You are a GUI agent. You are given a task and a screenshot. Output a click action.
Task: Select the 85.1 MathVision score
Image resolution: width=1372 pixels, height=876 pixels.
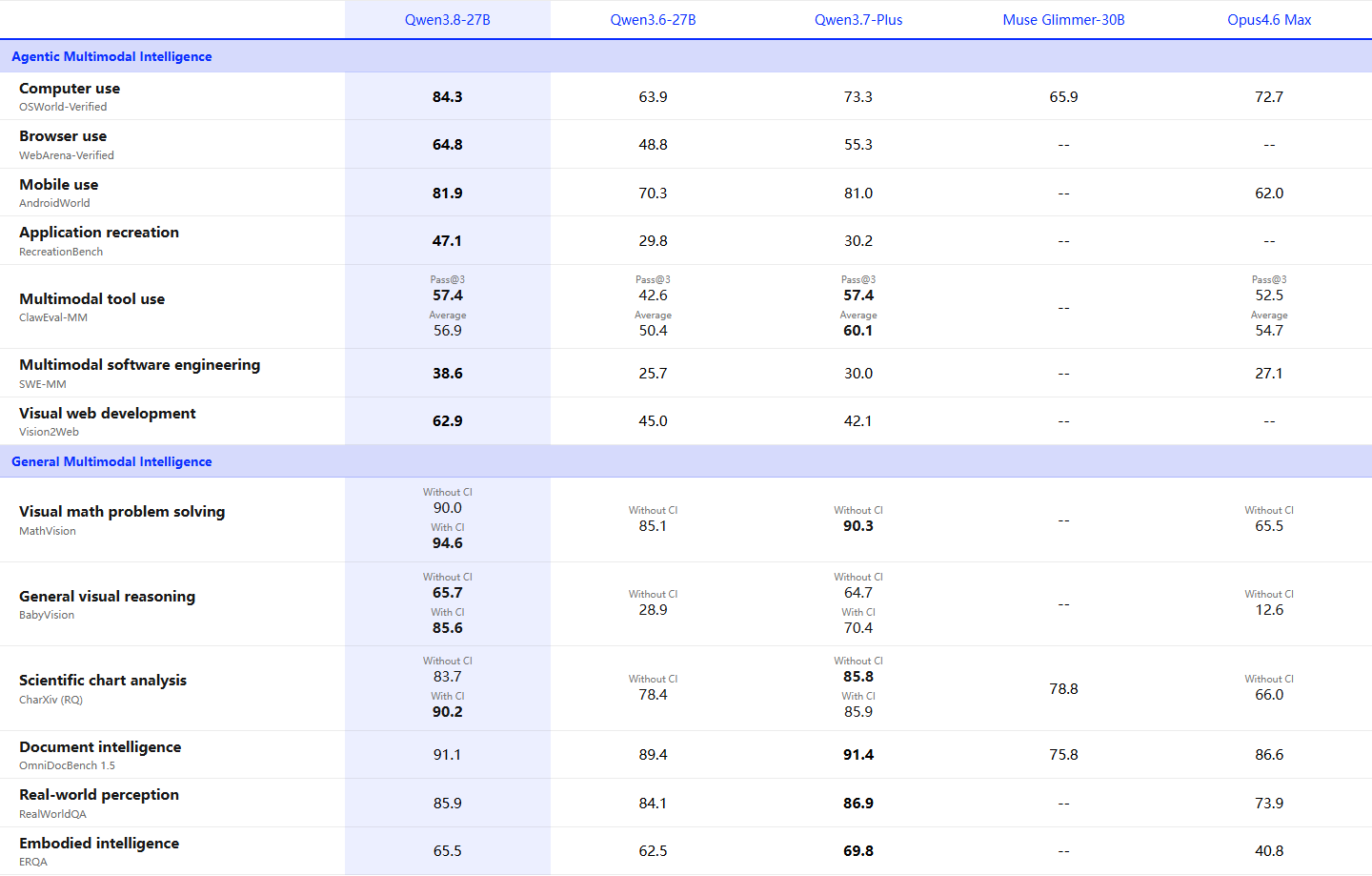tap(653, 526)
